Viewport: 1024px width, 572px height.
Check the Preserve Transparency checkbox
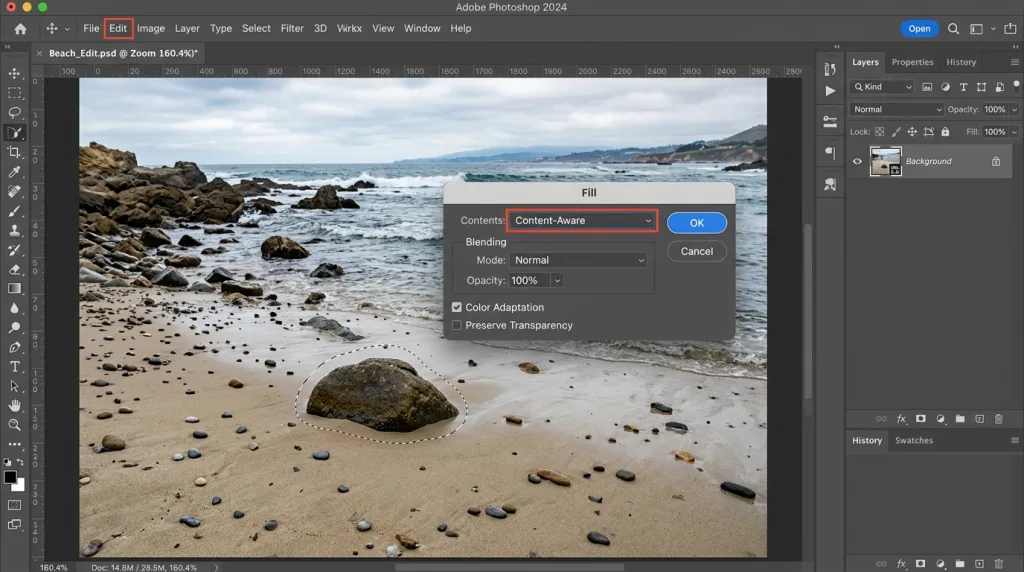[x=457, y=325]
